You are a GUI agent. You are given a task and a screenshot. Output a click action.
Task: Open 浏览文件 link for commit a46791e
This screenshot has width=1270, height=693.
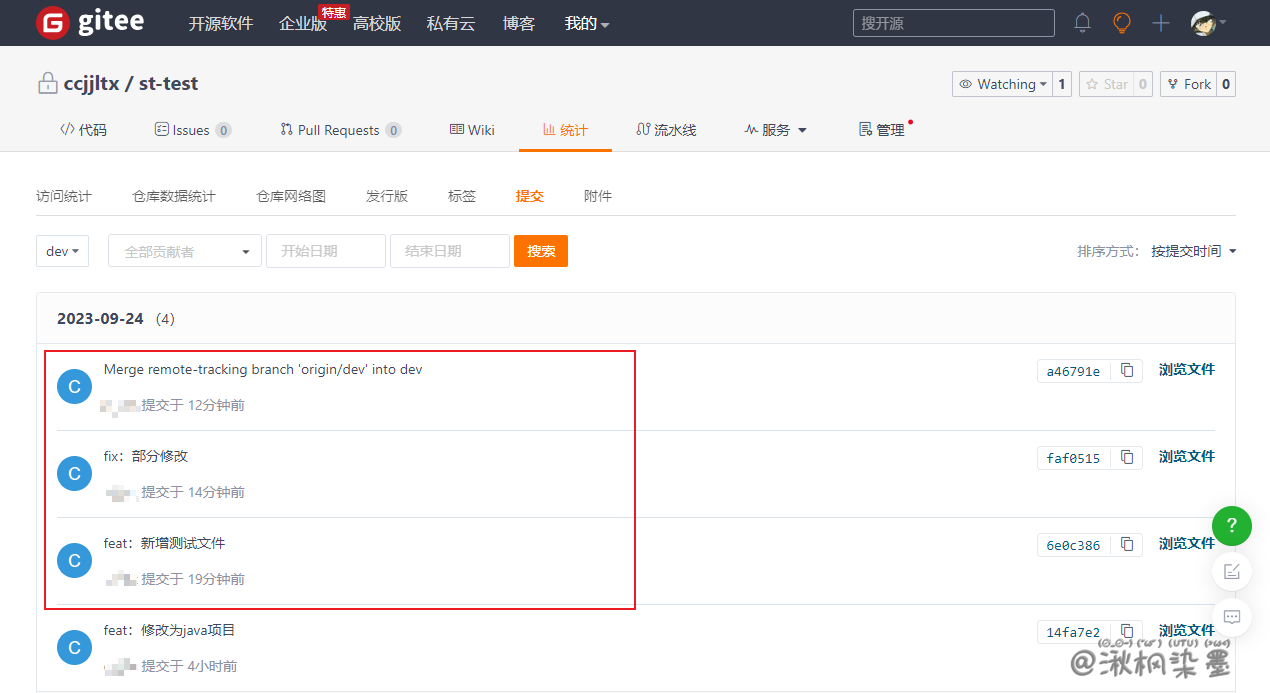point(1186,370)
